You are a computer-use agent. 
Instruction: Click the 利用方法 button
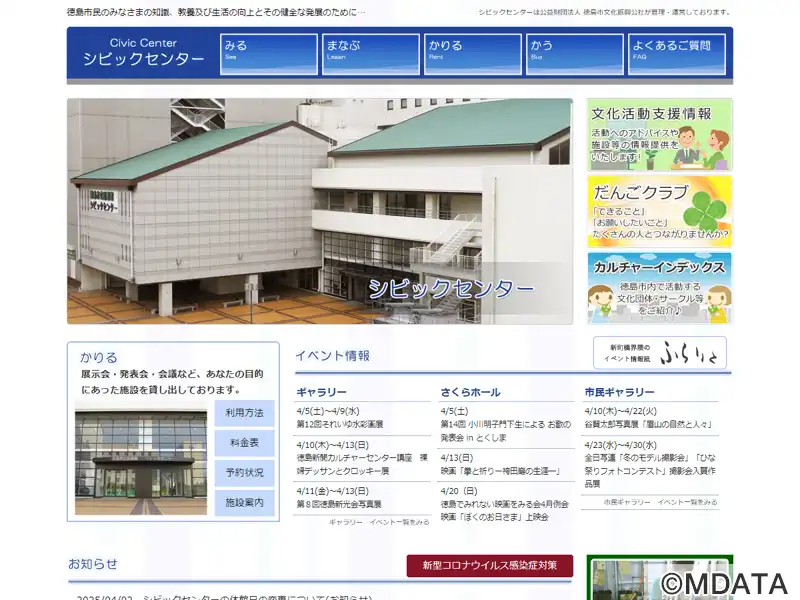click(244, 413)
